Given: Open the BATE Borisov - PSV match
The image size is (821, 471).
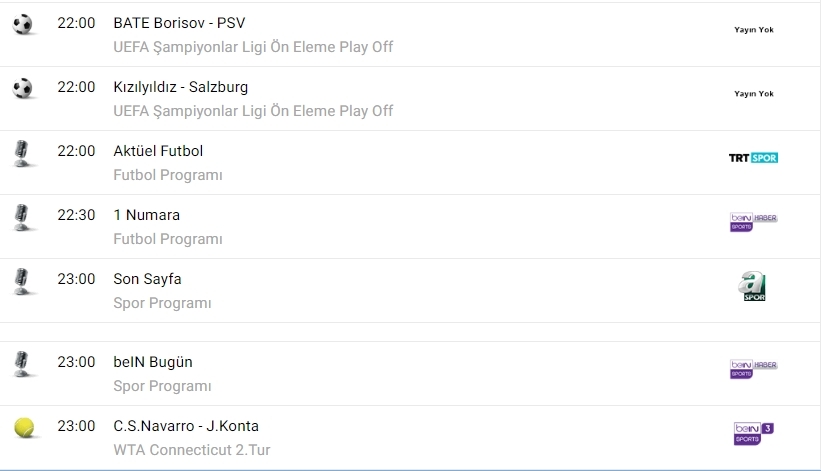Looking at the screenshot, I should pyautogui.click(x=179, y=23).
